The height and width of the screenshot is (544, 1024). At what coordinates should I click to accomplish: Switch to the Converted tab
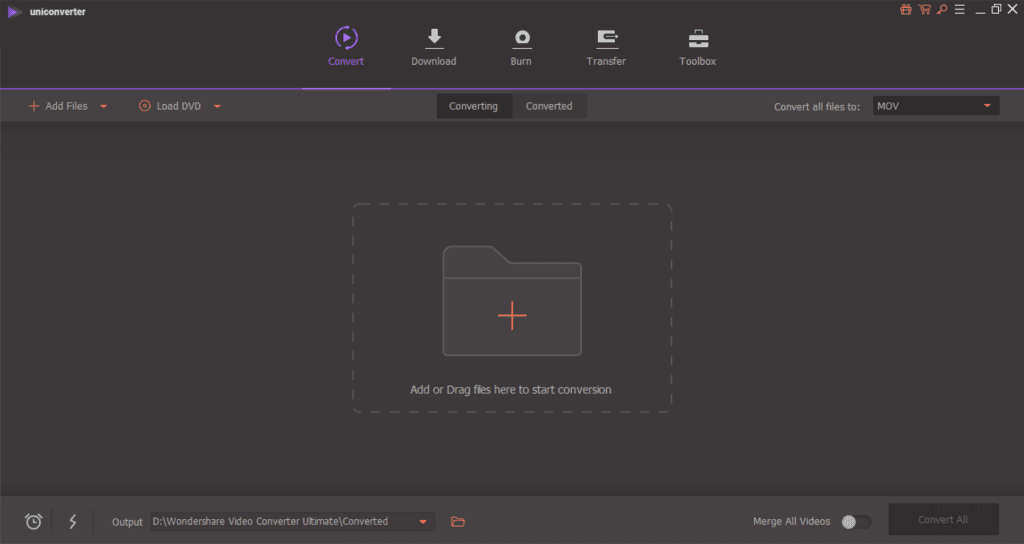click(x=549, y=106)
